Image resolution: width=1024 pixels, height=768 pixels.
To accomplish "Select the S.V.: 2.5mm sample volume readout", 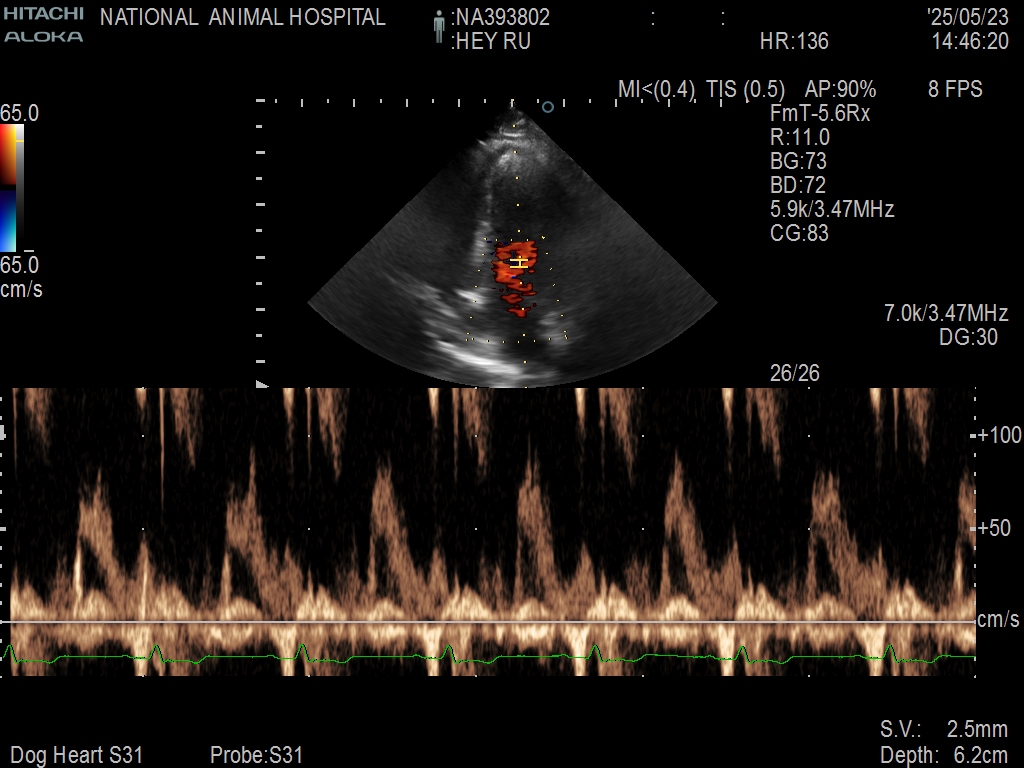I will 944,728.
